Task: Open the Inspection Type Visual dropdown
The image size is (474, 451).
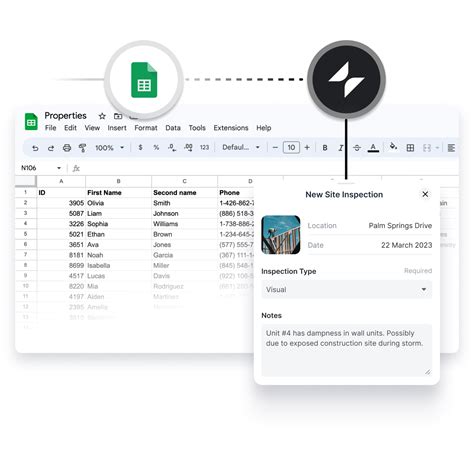Action: [347, 289]
